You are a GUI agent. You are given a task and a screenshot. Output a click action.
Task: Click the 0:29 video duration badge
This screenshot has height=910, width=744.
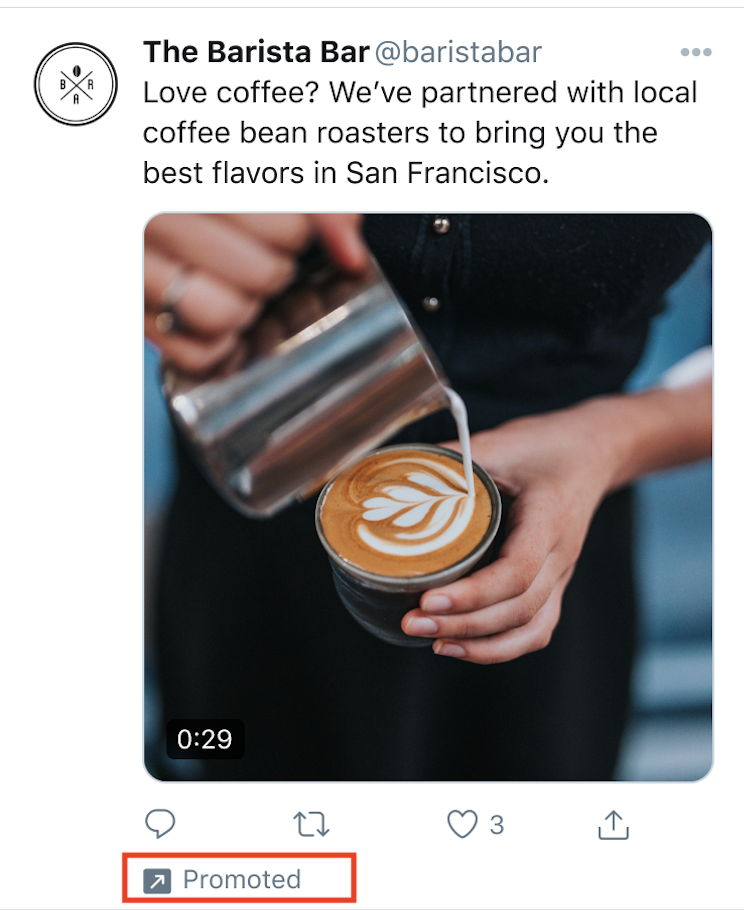[205, 739]
